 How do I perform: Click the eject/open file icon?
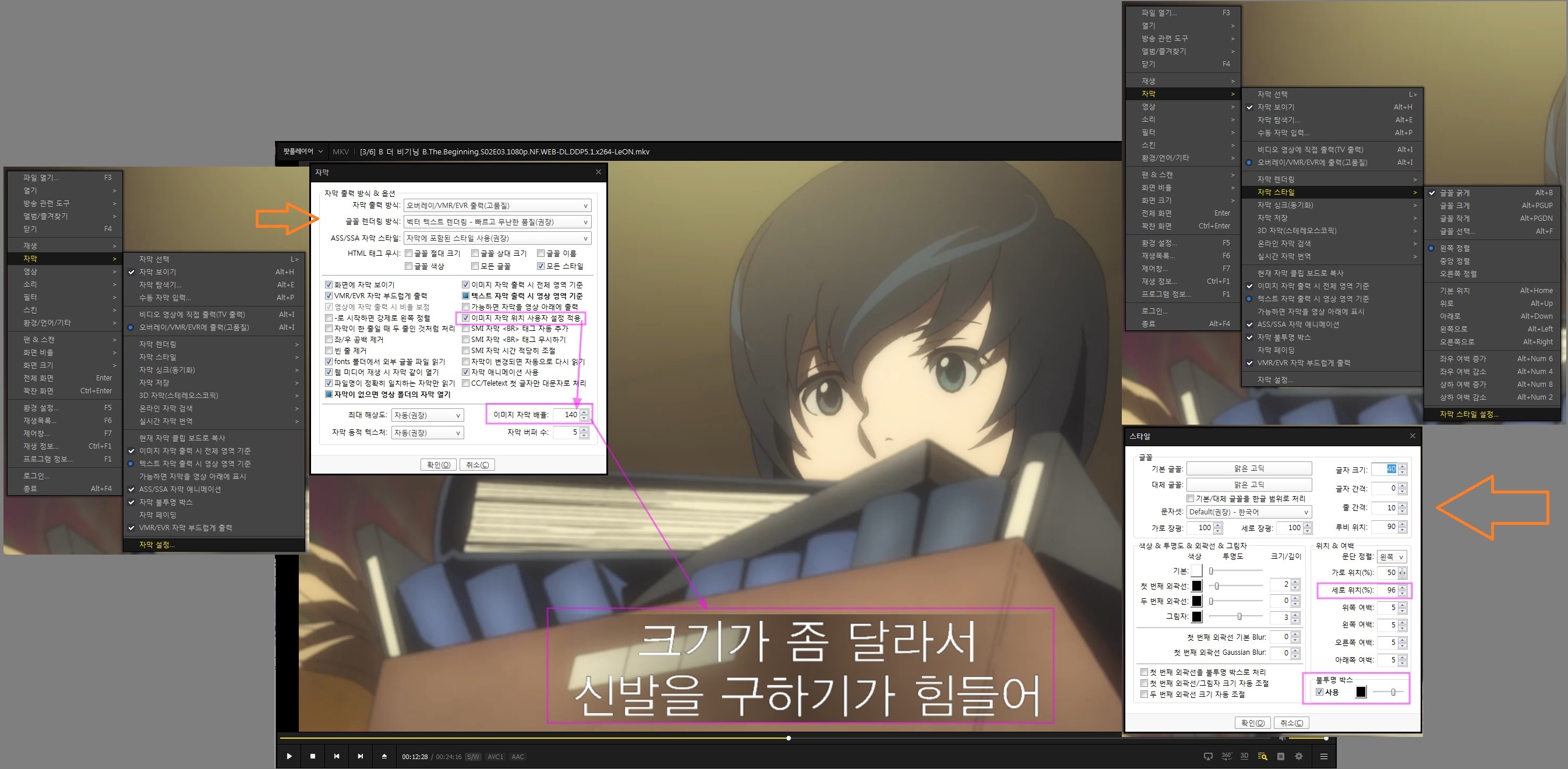coord(384,756)
